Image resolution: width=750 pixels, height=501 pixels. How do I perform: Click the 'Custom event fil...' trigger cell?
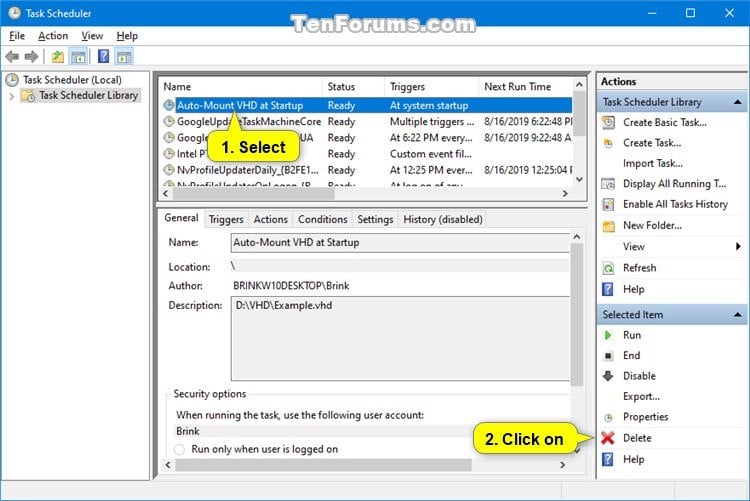(x=430, y=154)
